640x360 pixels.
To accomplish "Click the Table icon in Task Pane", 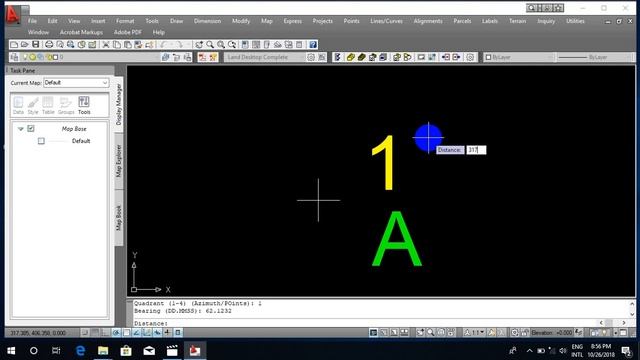I will pyautogui.click(x=48, y=105).
